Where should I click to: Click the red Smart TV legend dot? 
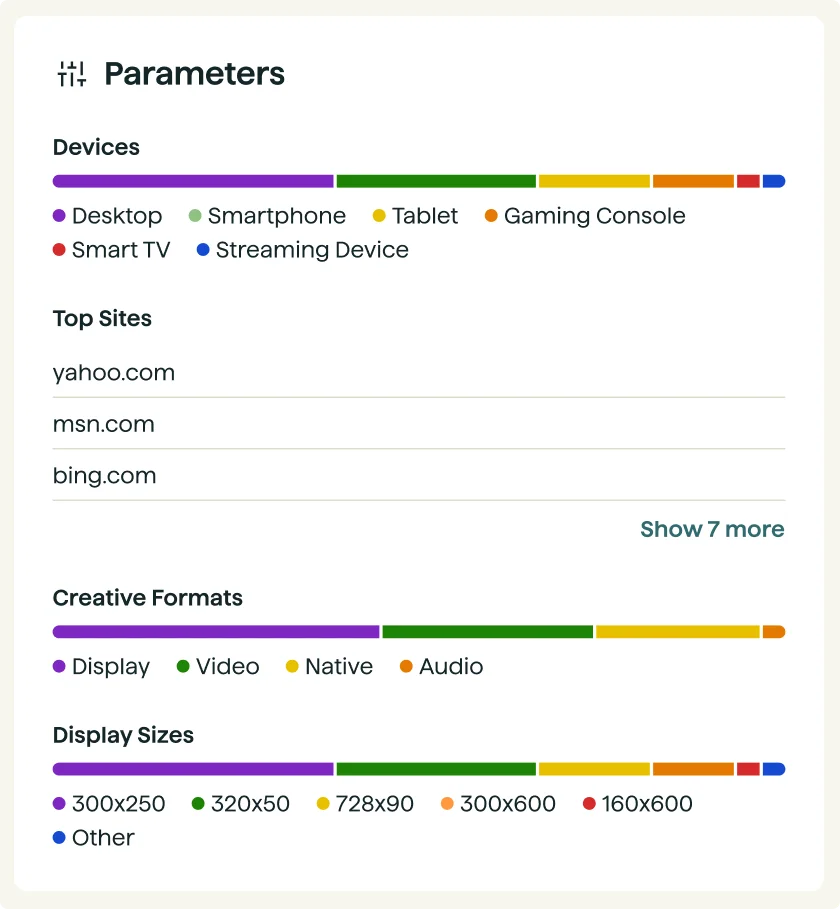pos(59,250)
